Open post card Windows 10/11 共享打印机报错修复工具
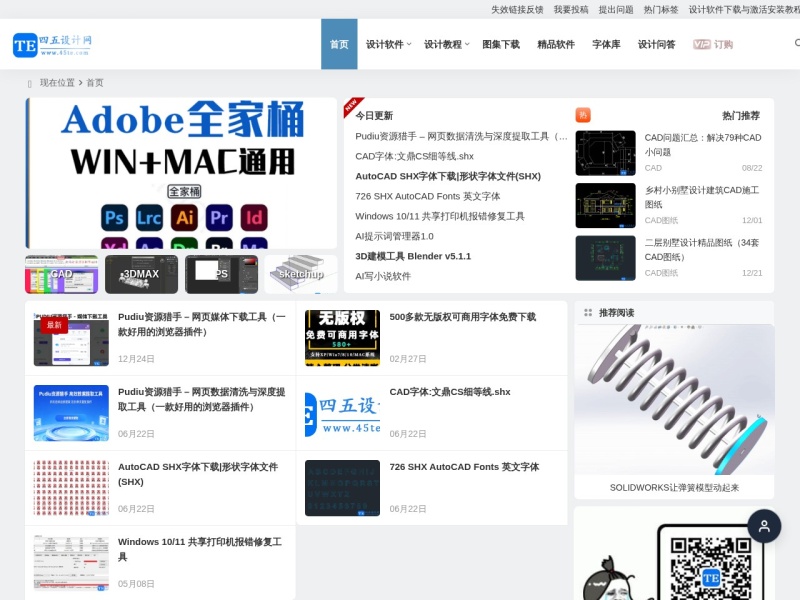Screen dimensions: 800x600 tap(199, 549)
